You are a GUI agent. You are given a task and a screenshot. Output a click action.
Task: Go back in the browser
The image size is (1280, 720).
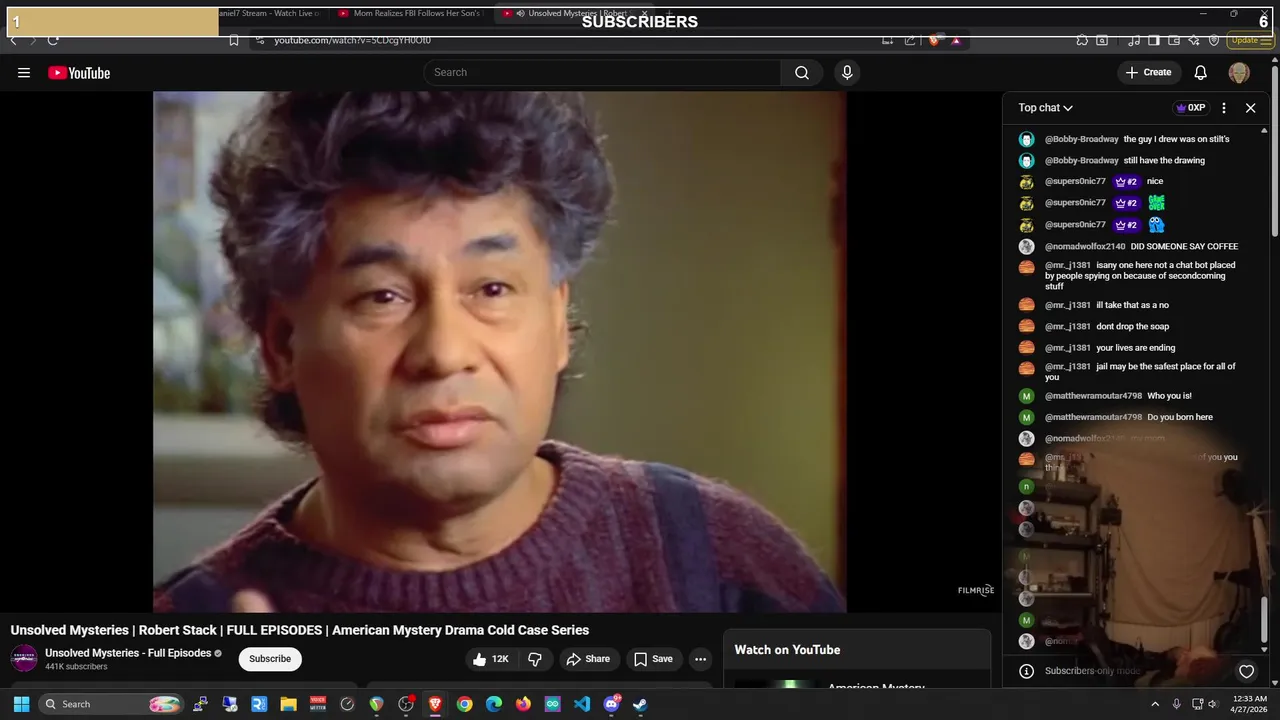coord(13,40)
